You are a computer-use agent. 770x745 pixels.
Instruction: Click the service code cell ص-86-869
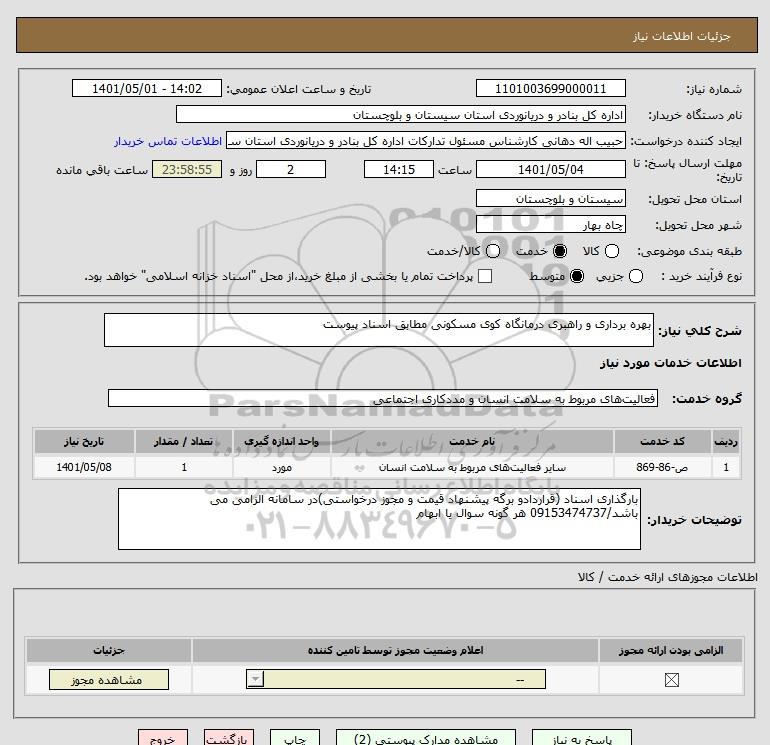pos(662,468)
